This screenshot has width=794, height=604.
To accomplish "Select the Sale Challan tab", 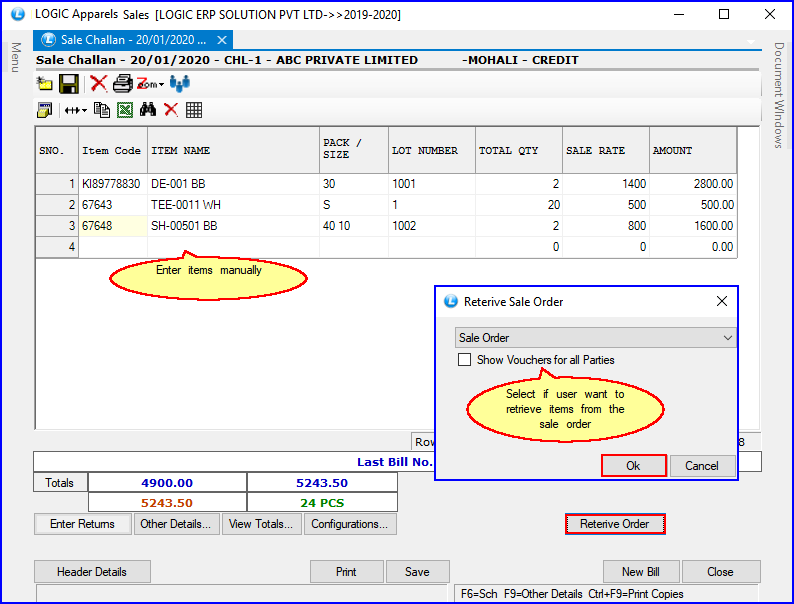I will 132,40.
